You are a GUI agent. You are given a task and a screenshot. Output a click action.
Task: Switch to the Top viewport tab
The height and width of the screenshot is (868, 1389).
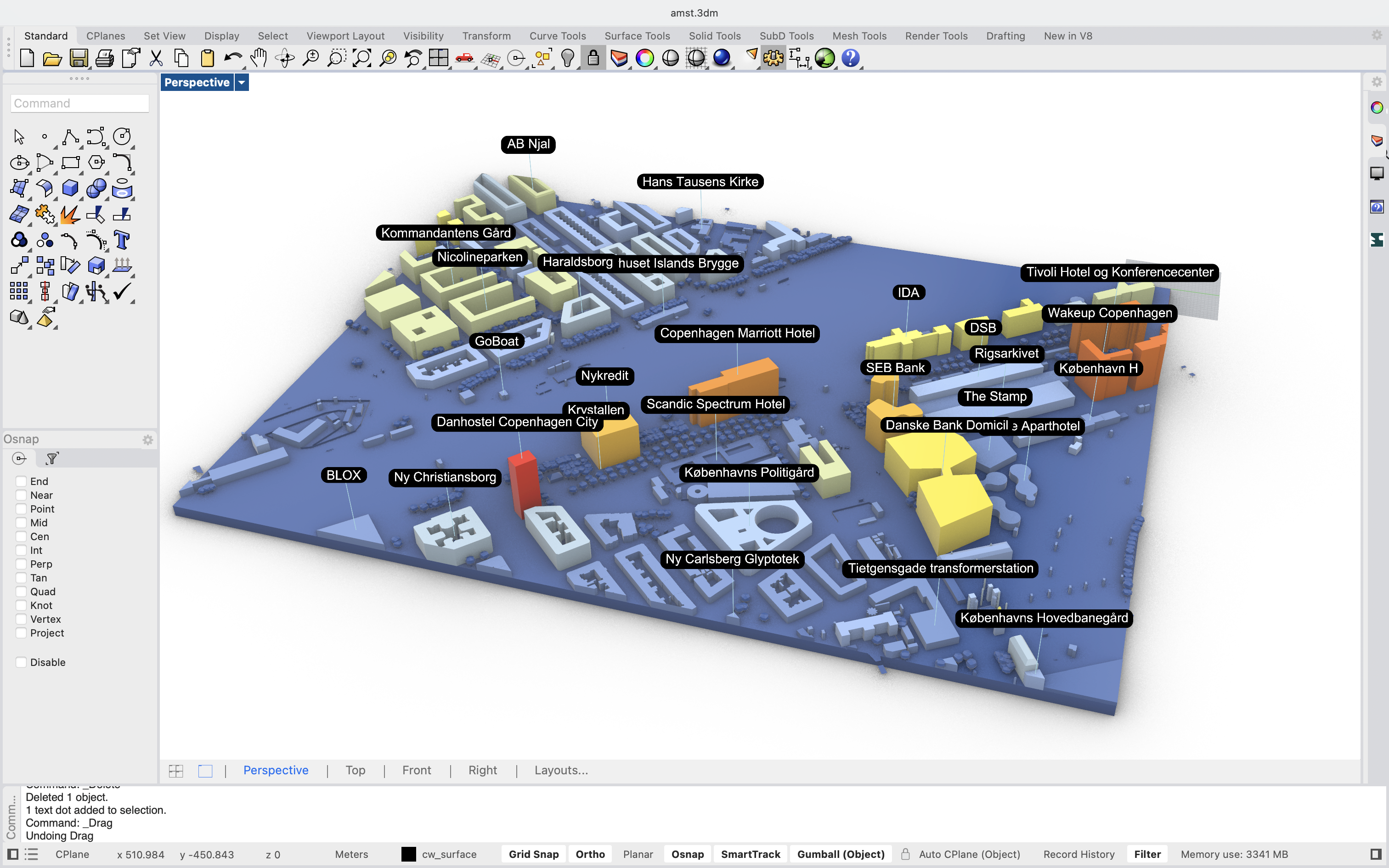click(355, 771)
